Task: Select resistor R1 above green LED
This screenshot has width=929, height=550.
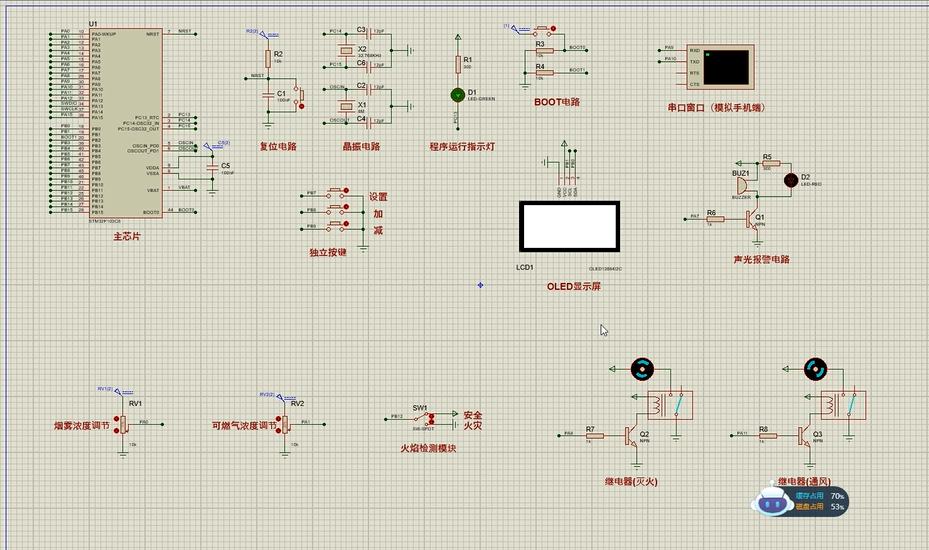Action: (x=458, y=64)
